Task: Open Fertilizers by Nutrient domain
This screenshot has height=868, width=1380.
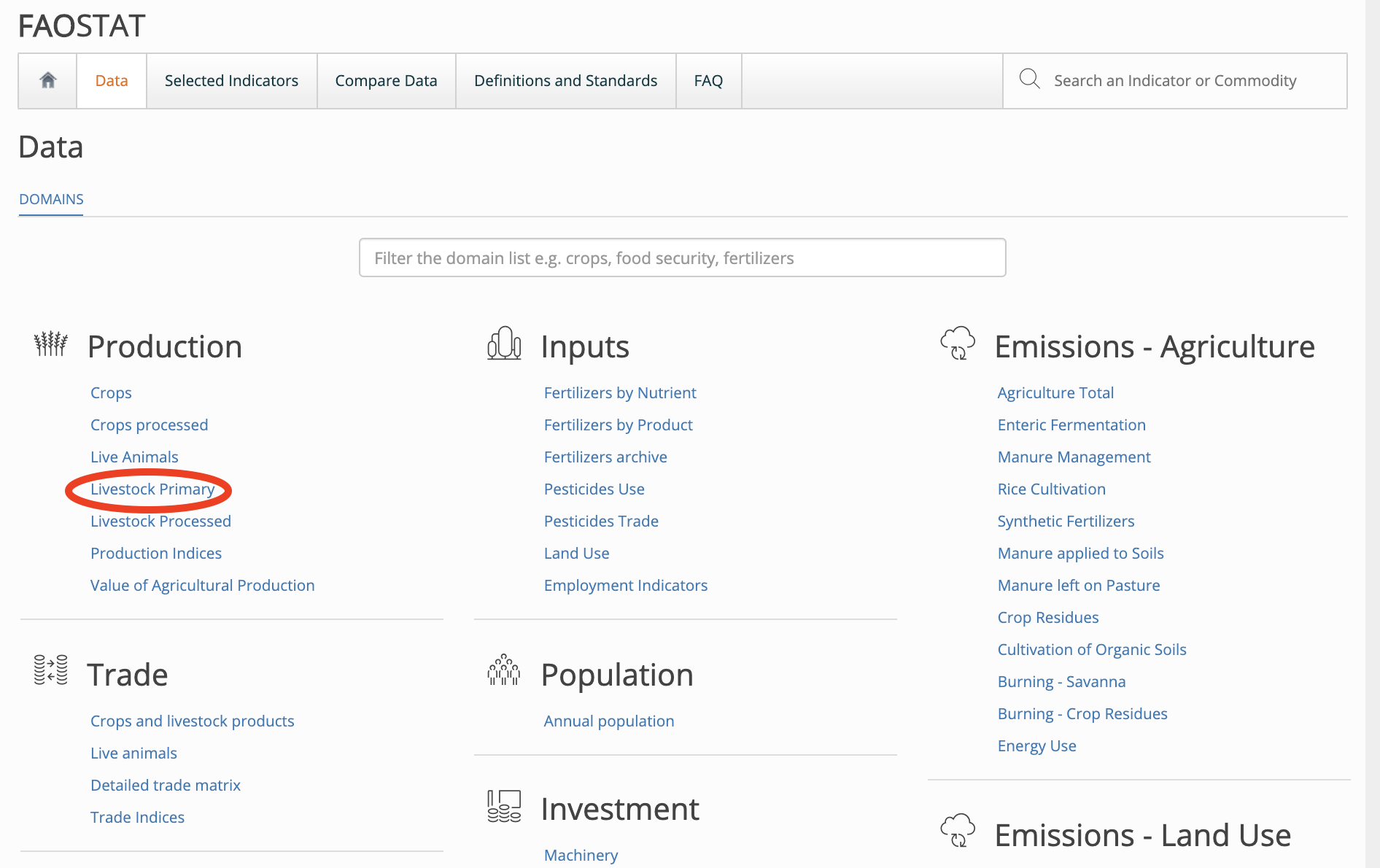Action: [620, 393]
